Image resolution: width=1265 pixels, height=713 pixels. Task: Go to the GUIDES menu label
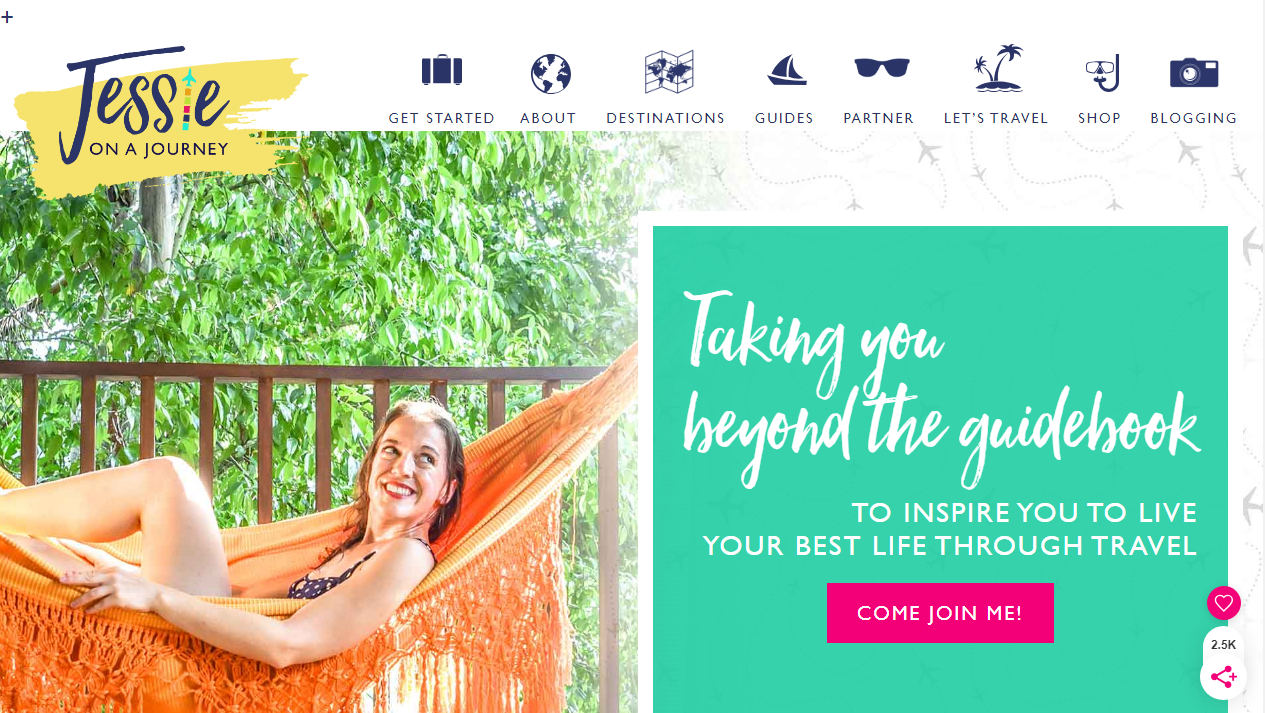point(784,118)
